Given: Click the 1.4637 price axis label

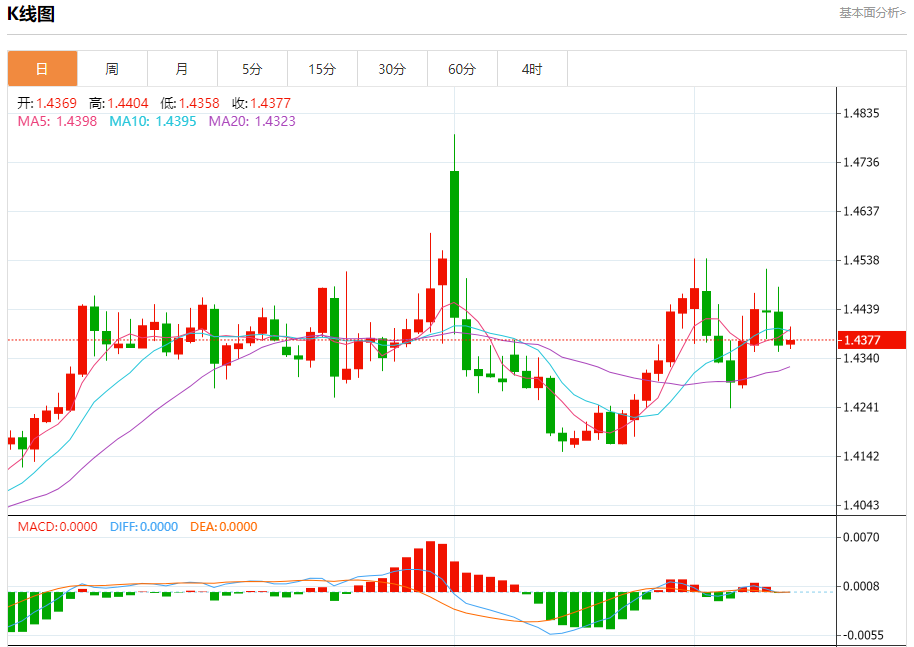Looking at the screenshot, I should 861,211.
